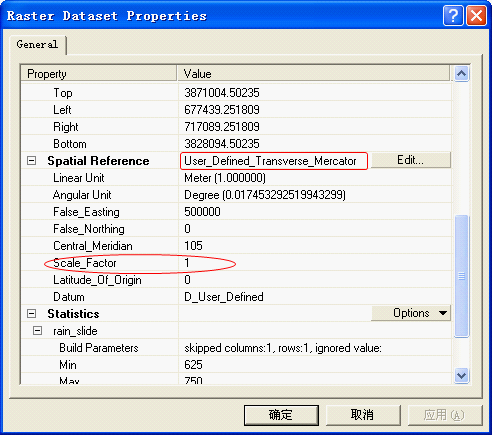Close the Raster Dataset Properties dialog
This screenshot has height=435, width=492.
pyautogui.click(x=476, y=15)
